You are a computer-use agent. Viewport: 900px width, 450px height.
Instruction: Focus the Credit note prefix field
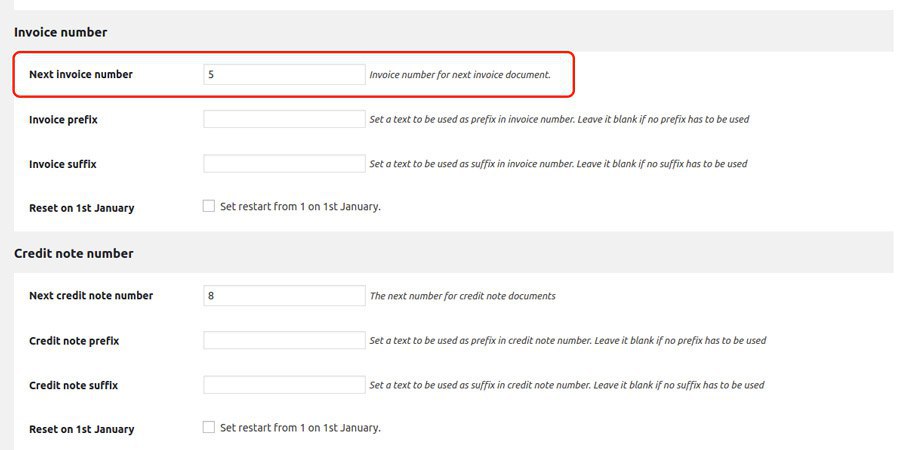[x=284, y=340]
